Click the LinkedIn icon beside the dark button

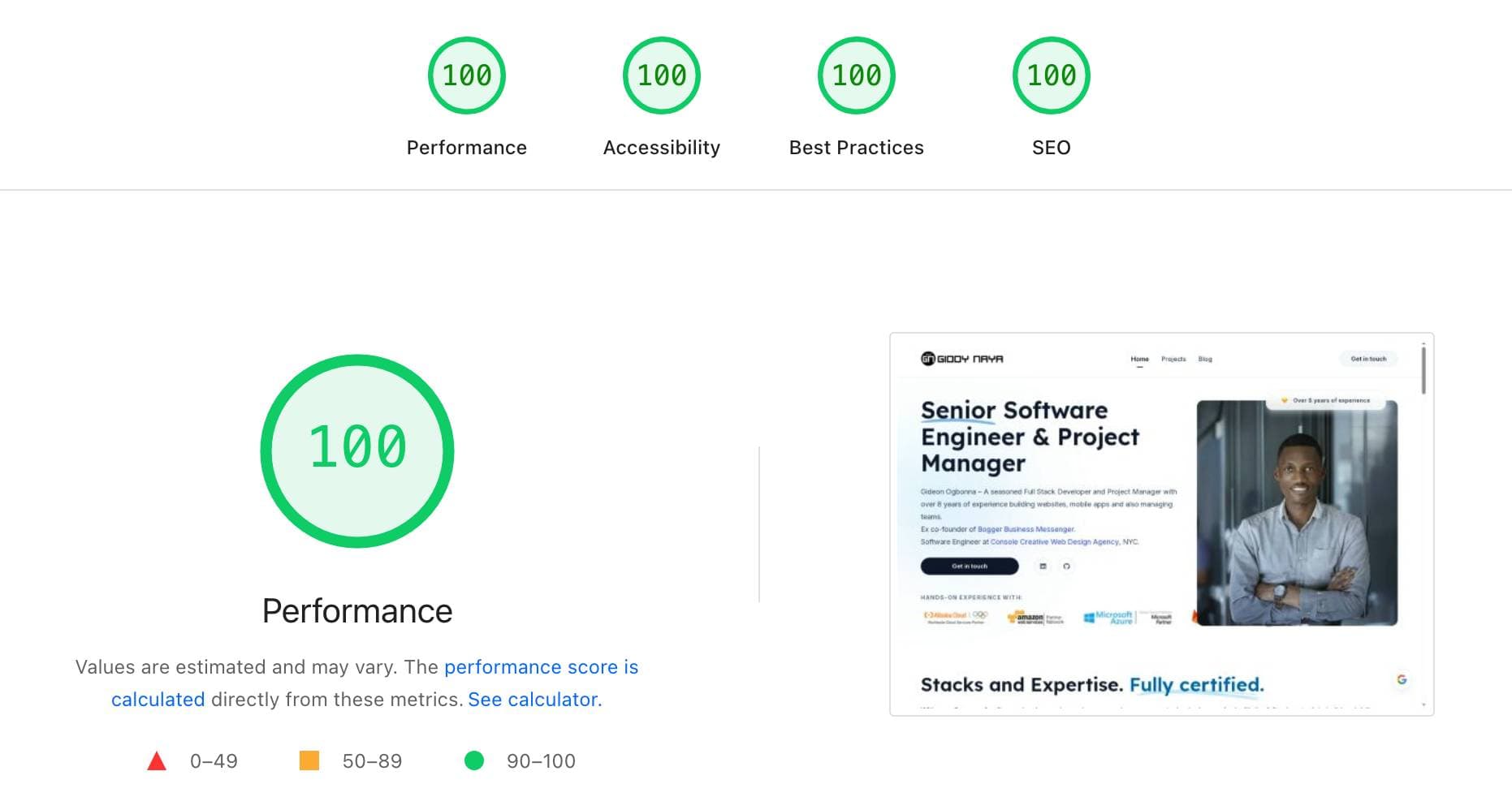tap(1043, 567)
